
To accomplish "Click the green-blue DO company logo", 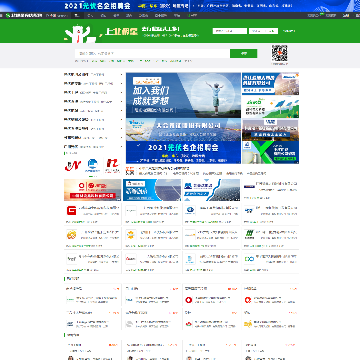I will [x=249, y=259].
